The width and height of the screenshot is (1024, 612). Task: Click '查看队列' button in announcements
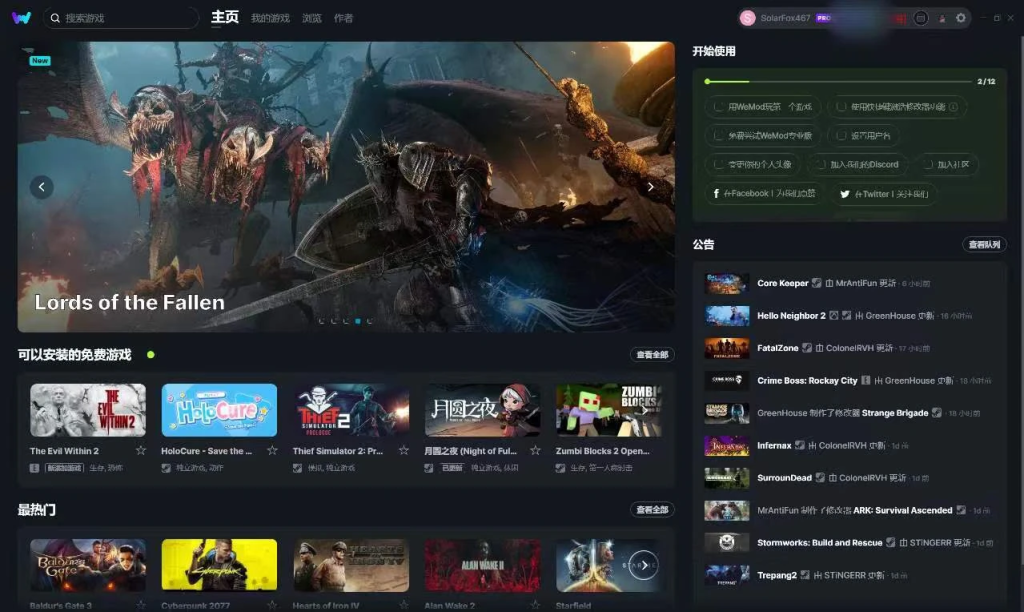pos(984,245)
